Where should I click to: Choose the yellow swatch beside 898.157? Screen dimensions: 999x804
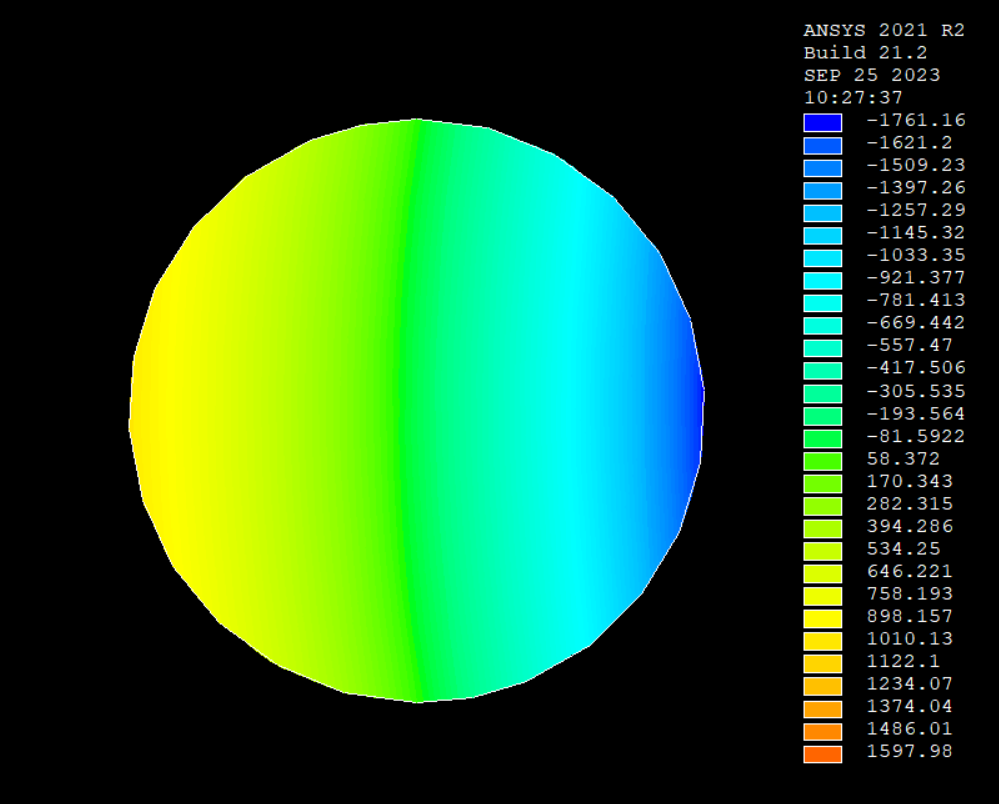pyautogui.click(x=823, y=618)
